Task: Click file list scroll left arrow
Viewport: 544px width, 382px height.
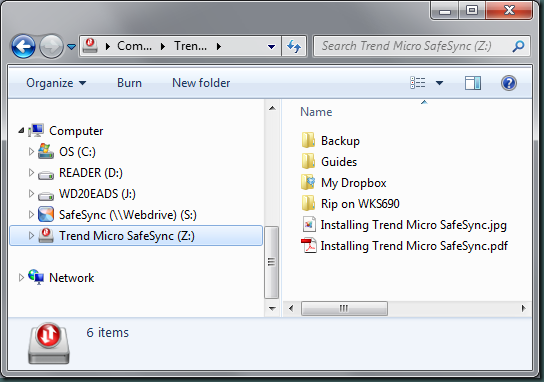Action: tap(291, 308)
